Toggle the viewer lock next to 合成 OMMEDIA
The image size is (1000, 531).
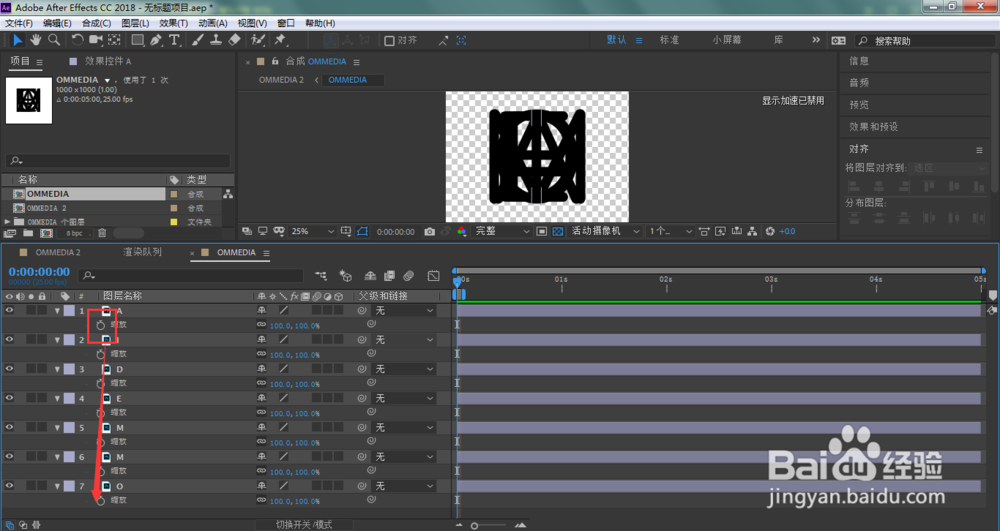coord(275,61)
